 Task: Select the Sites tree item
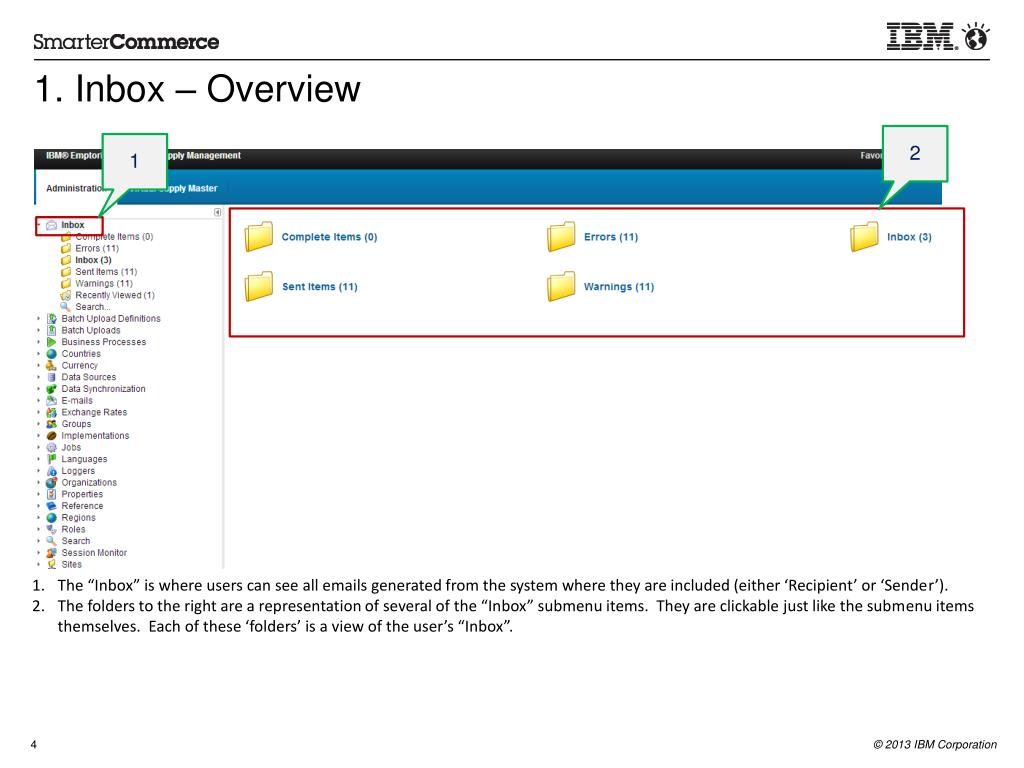(x=71, y=565)
